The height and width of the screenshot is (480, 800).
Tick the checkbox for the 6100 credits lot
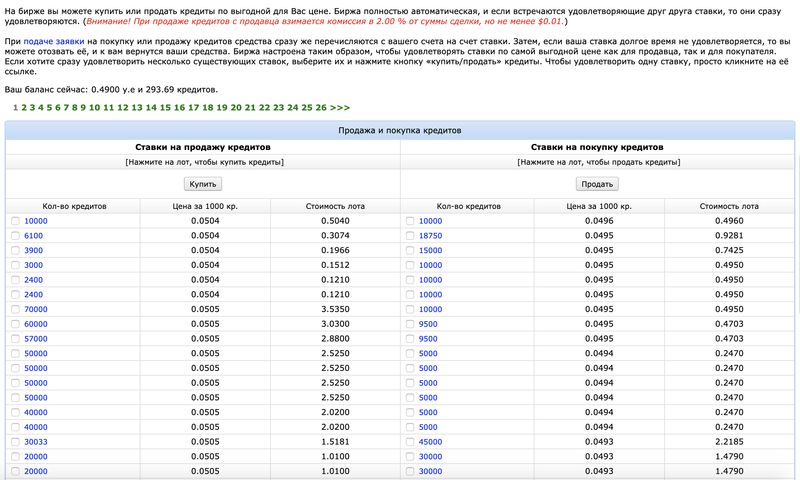(15, 236)
